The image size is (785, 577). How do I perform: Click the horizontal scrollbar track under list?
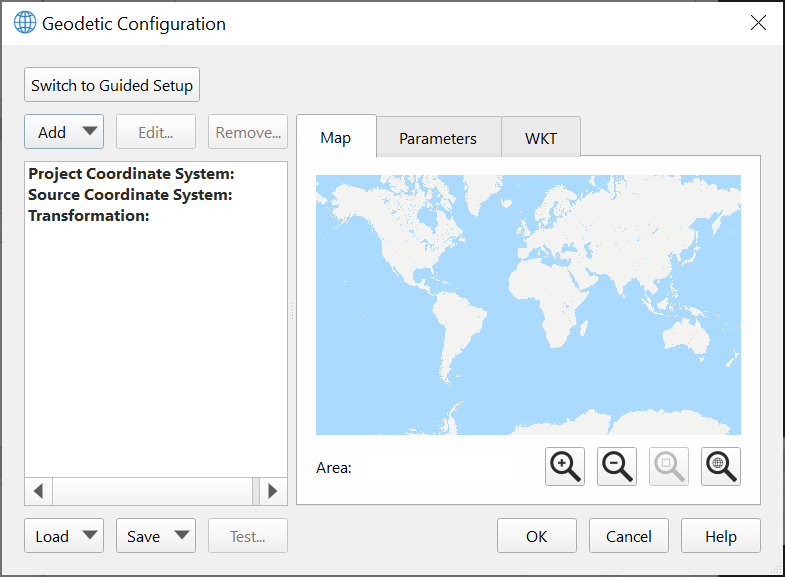pyautogui.click(x=155, y=491)
